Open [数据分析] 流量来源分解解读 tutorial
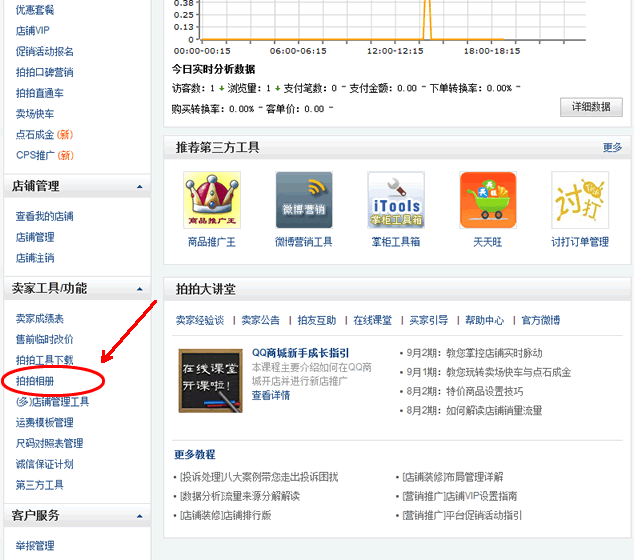This screenshot has width=634, height=560. coord(240,496)
